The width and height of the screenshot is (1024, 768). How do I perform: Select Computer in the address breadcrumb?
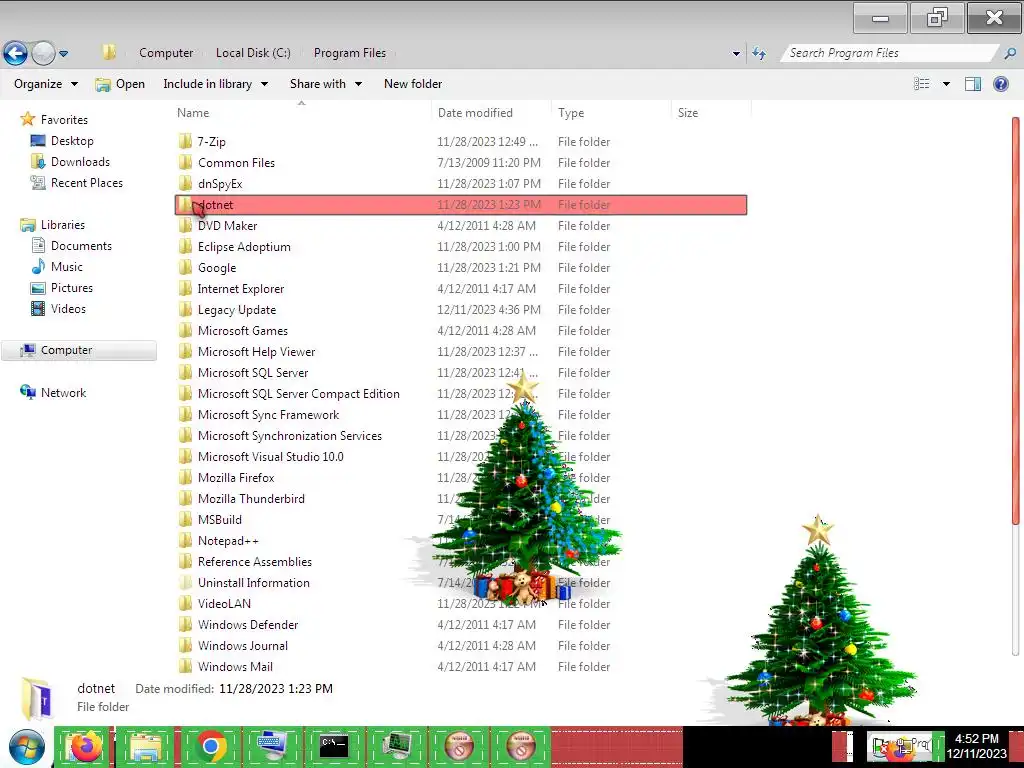click(166, 53)
